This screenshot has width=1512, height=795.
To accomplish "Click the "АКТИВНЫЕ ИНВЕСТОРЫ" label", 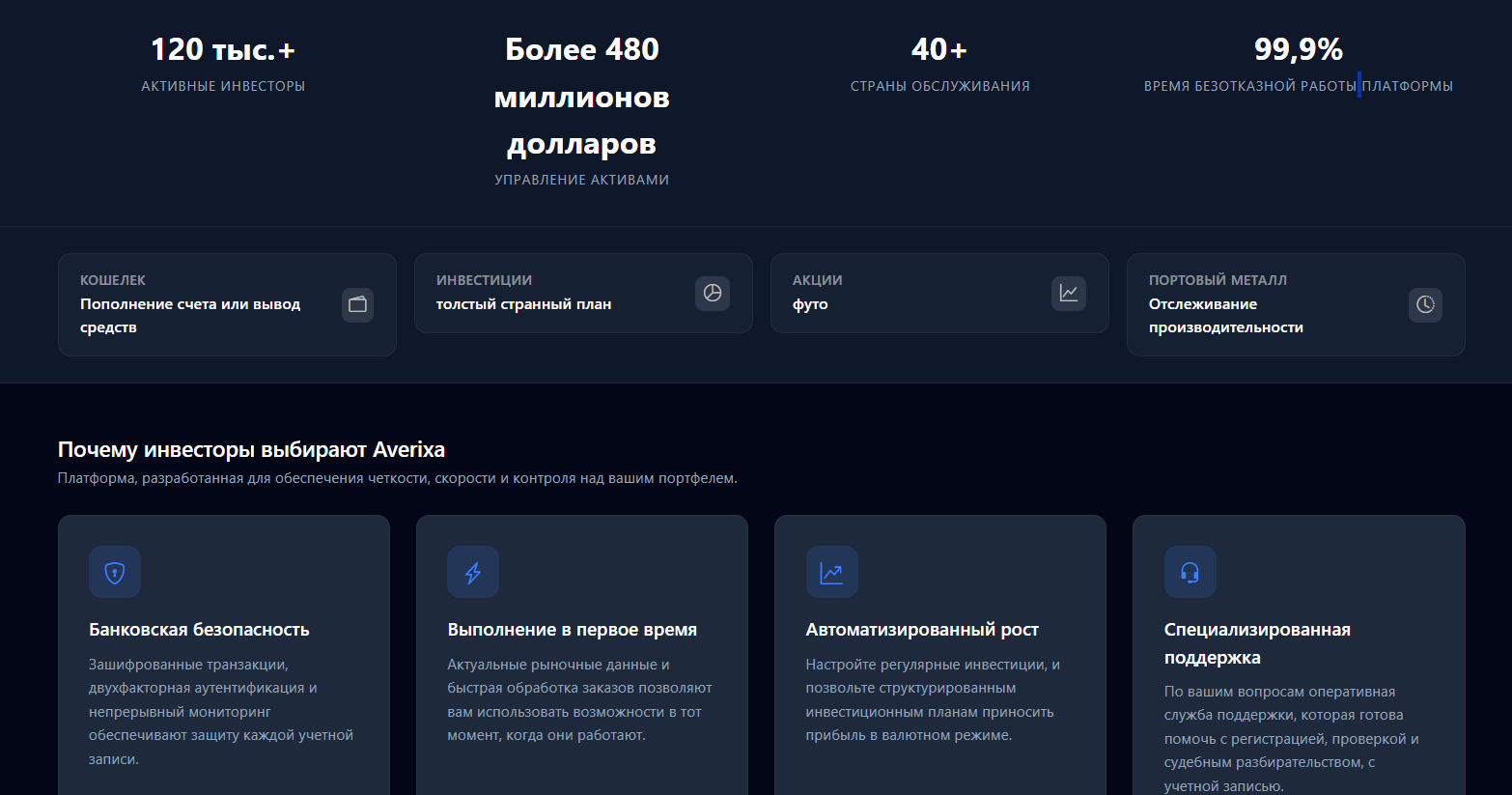I will point(223,86).
